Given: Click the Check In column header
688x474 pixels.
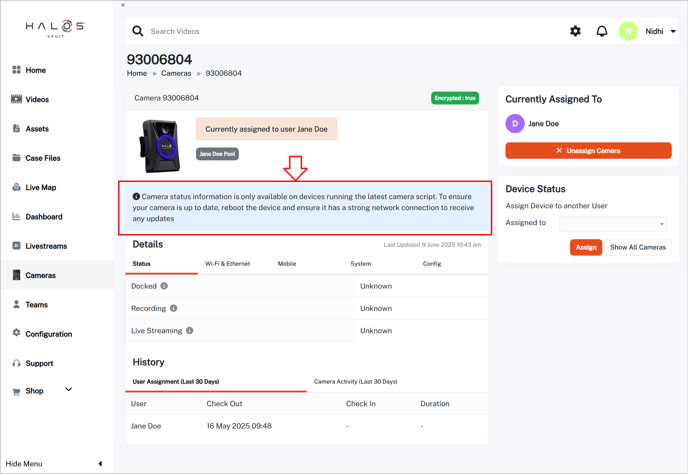Looking at the screenshot, I should click(x=361, y=404).
